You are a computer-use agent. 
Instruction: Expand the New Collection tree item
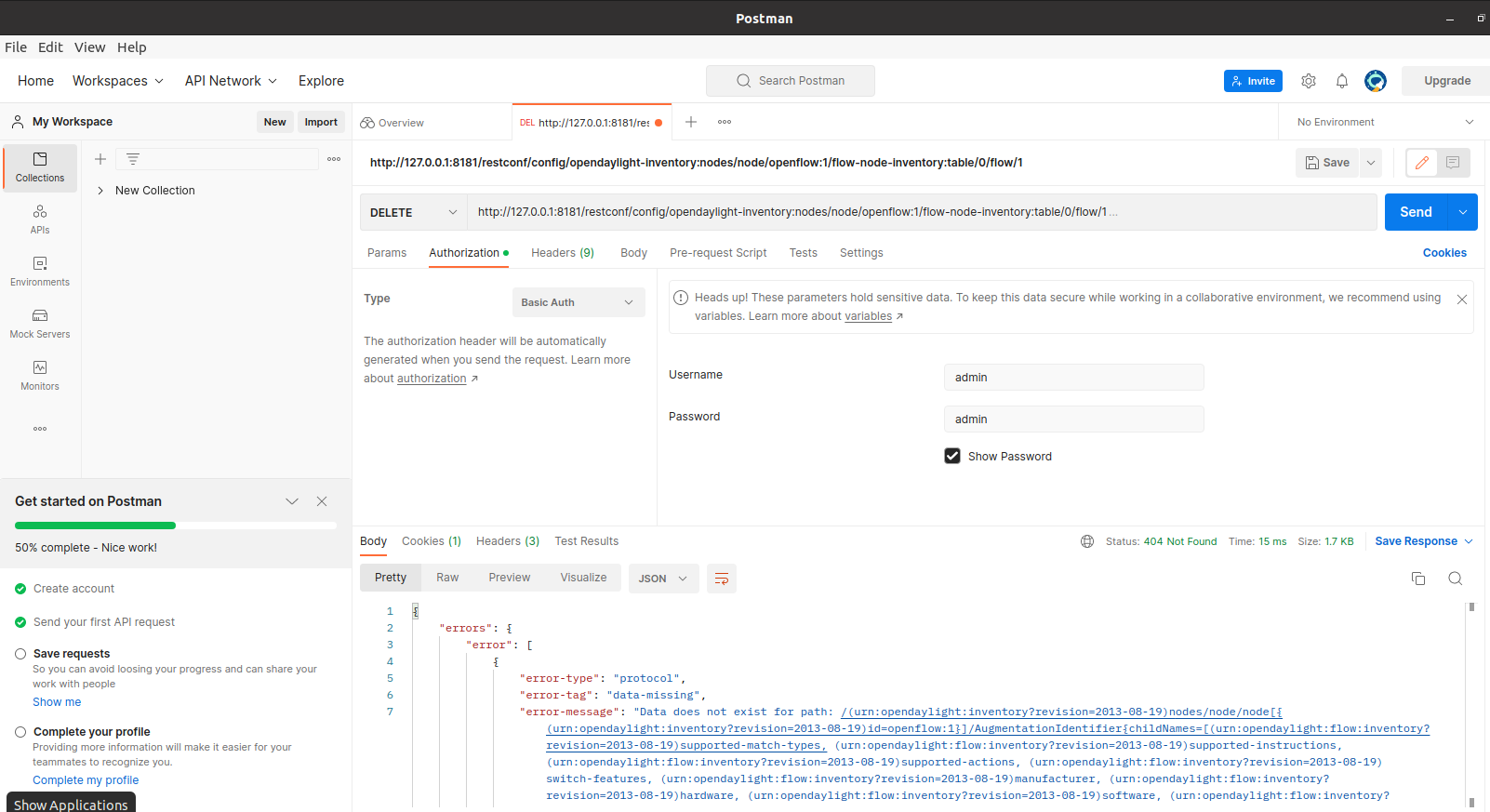100,191
